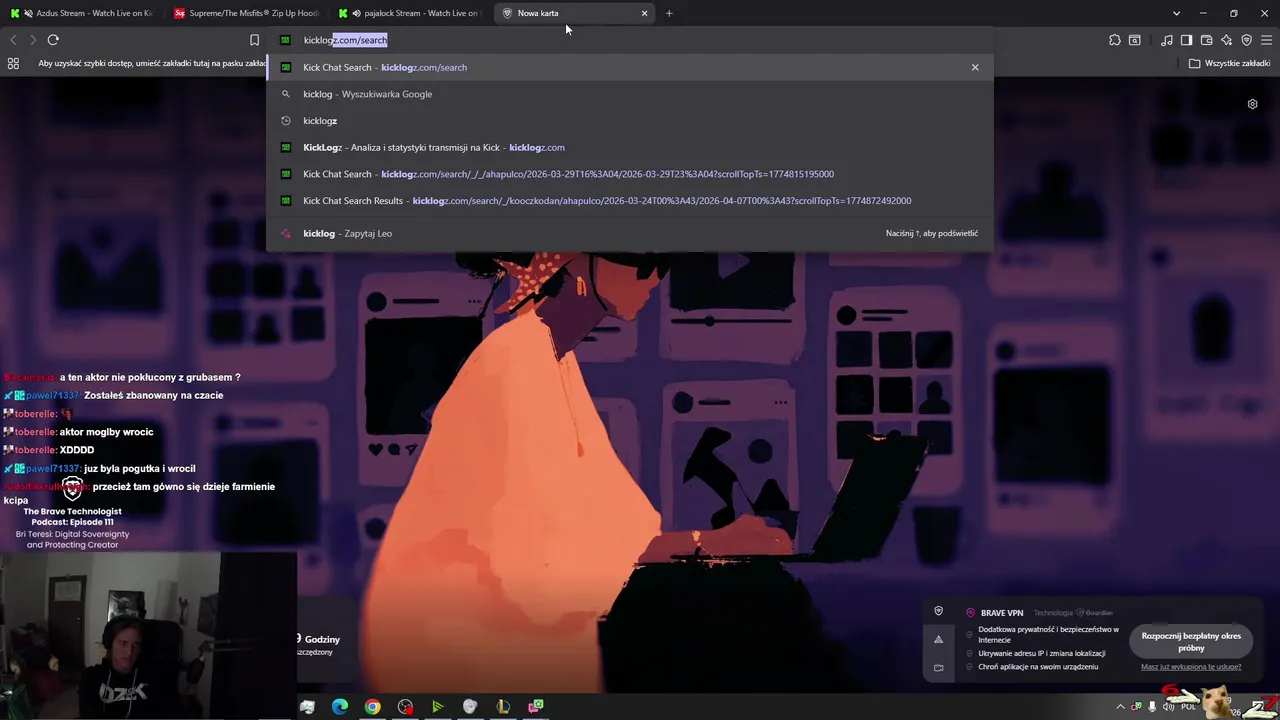
Task: Open The Brave Technologist Podcast Episode 111
Action: pos(72,516)
